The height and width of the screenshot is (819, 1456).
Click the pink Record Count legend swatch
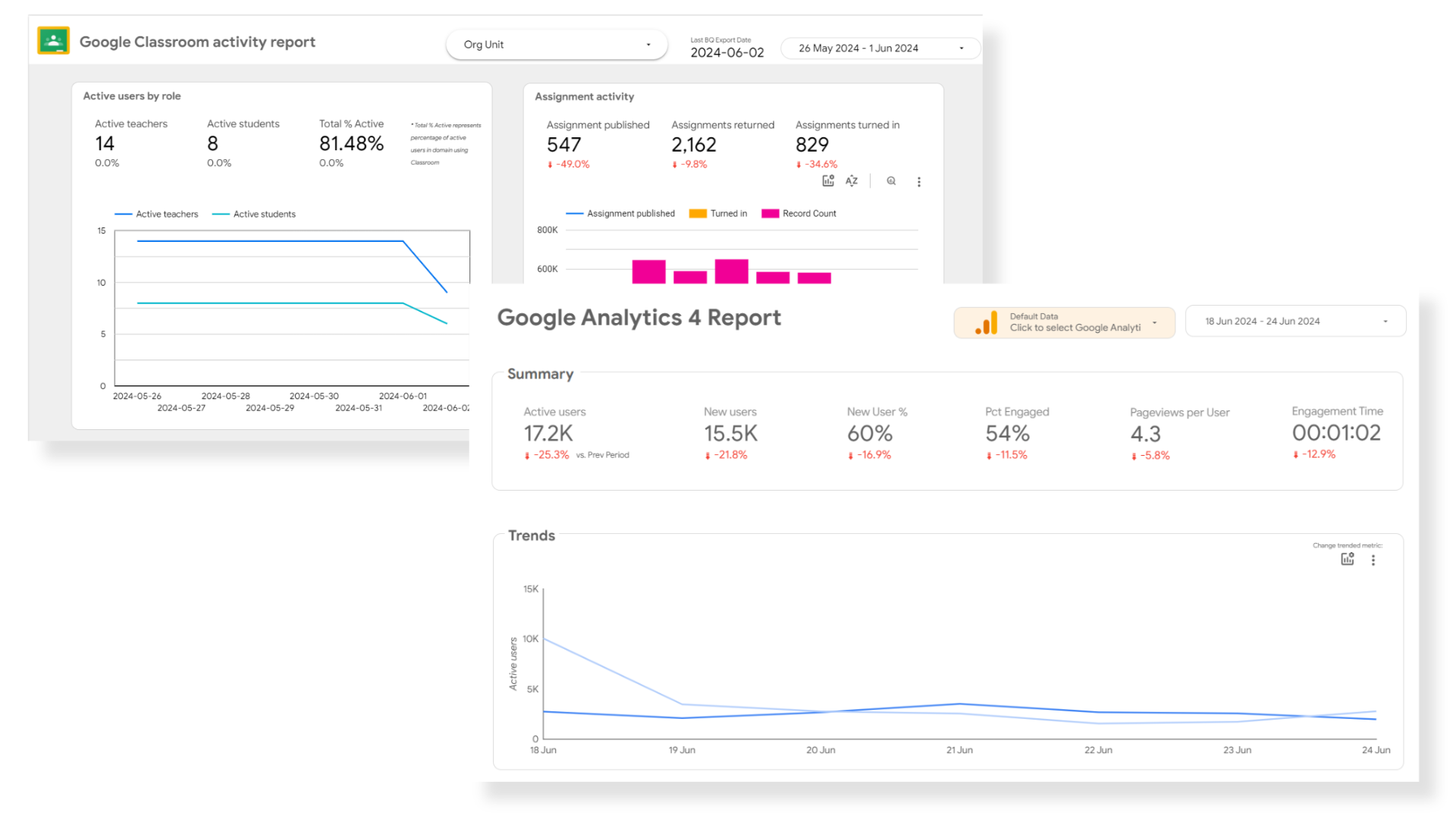pyautogui.click(x=770, y=213)
